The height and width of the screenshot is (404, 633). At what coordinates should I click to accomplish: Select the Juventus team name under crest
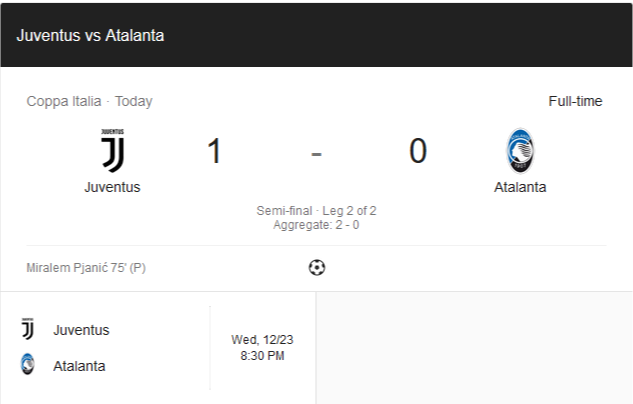pyautogui.click(x=112, y=187)
